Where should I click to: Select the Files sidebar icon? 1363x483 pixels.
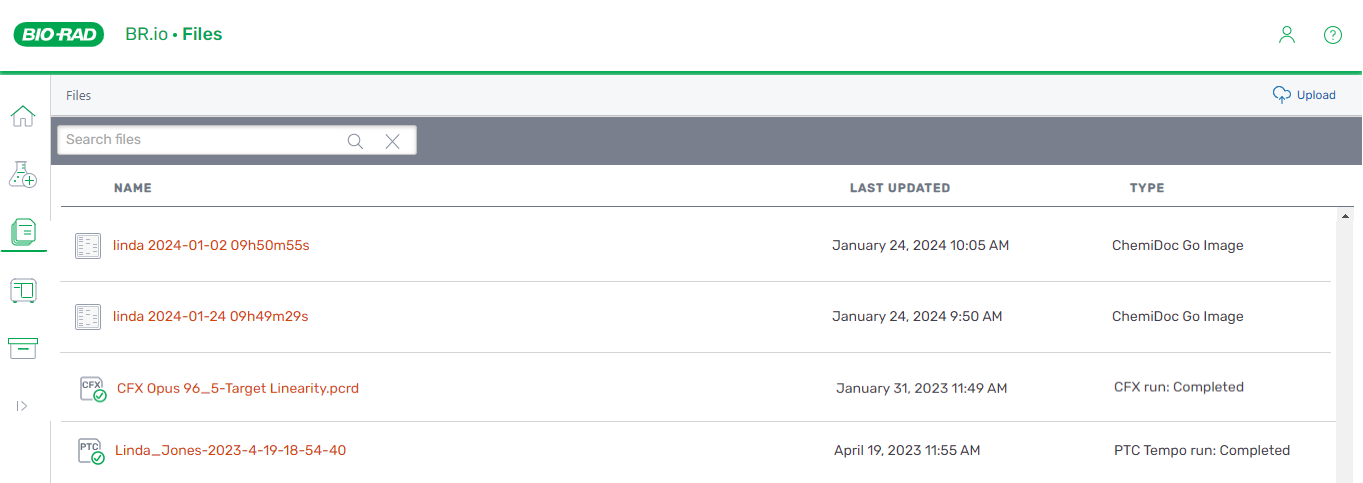coord(22,233)
